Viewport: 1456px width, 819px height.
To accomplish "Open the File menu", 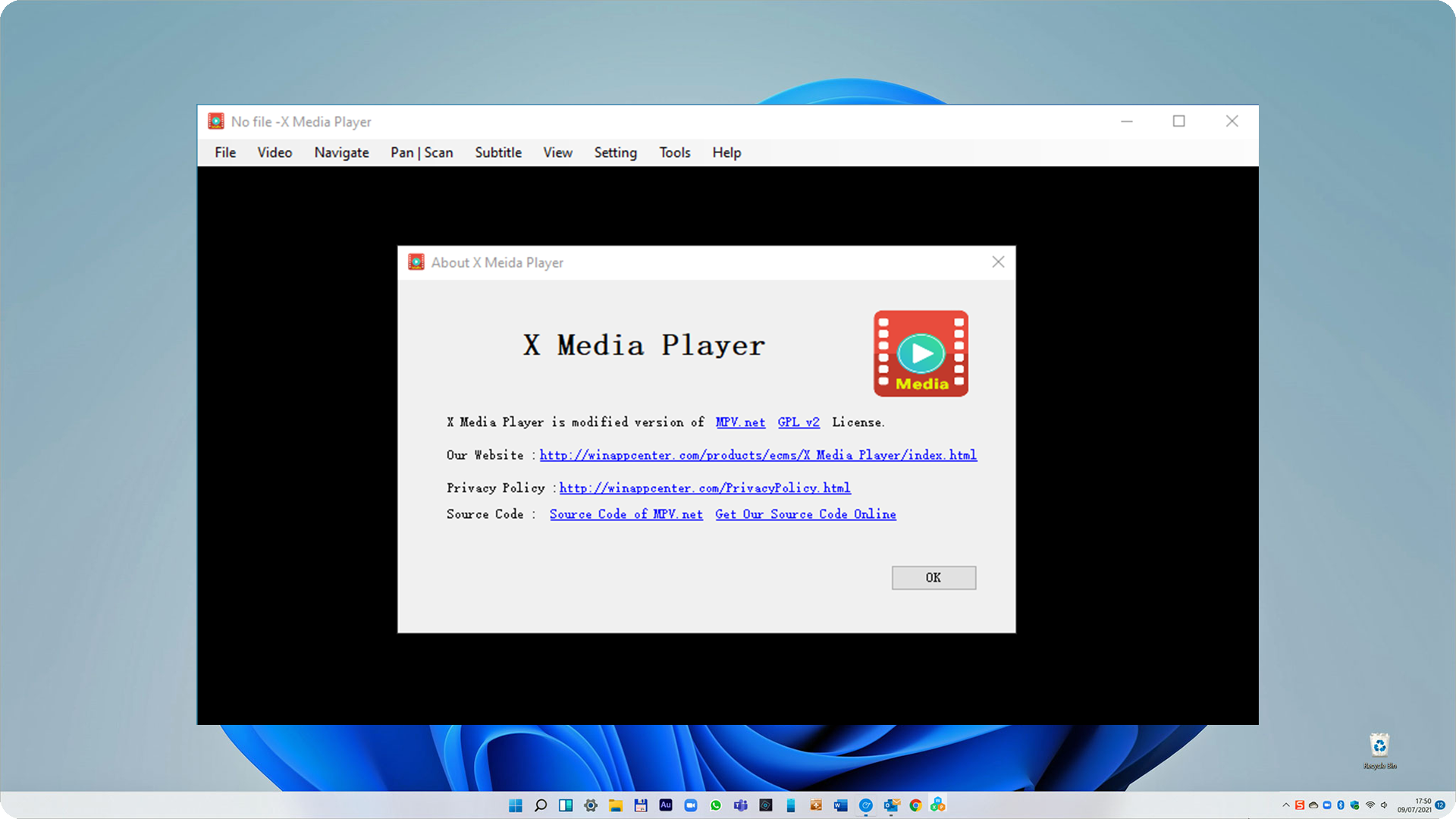I will pyautogui.click(x=225, y=152).
